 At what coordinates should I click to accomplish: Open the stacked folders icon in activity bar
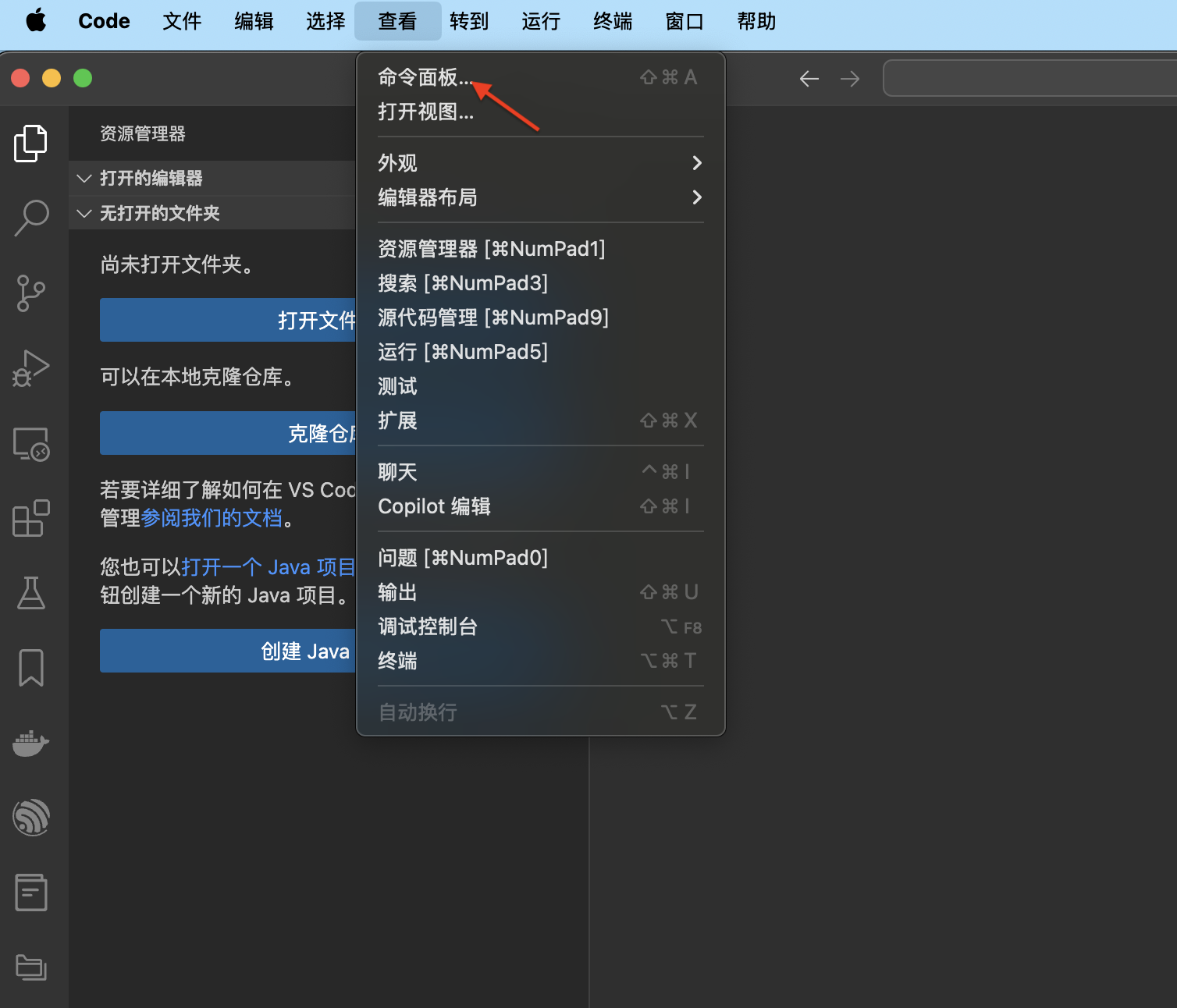coord(31,967)
